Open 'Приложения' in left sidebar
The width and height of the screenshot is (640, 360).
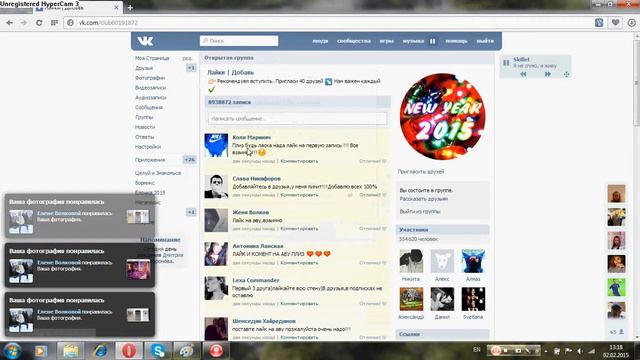[x=150, y=160]
